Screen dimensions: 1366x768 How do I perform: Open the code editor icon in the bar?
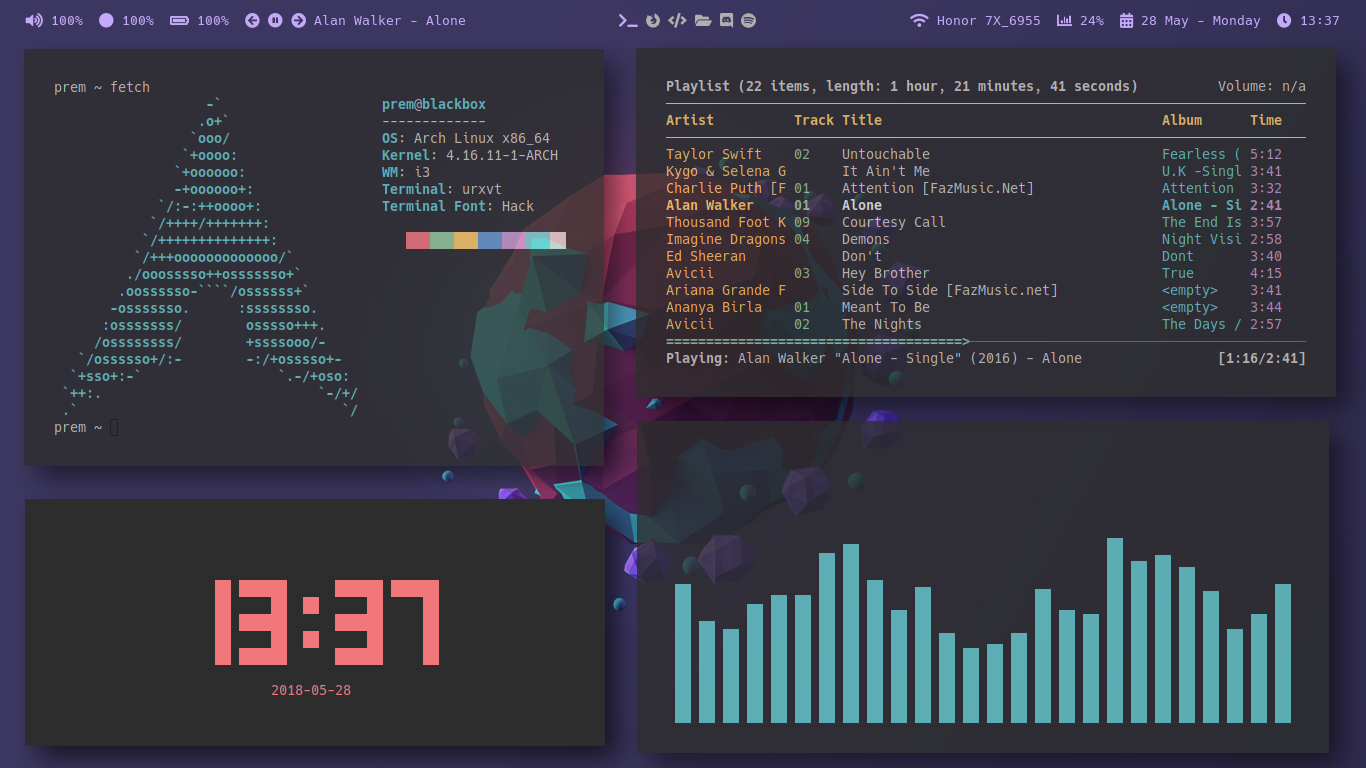click(678, 20)
